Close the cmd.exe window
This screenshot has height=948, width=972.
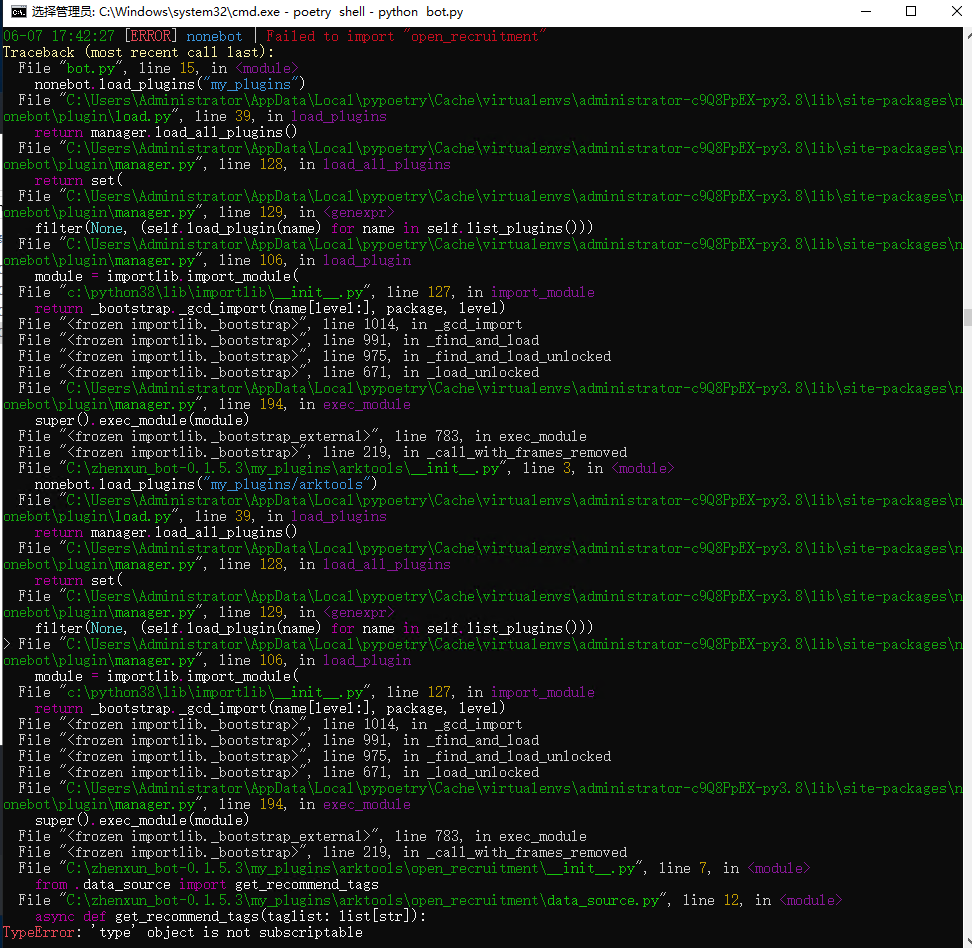point(955,12)
